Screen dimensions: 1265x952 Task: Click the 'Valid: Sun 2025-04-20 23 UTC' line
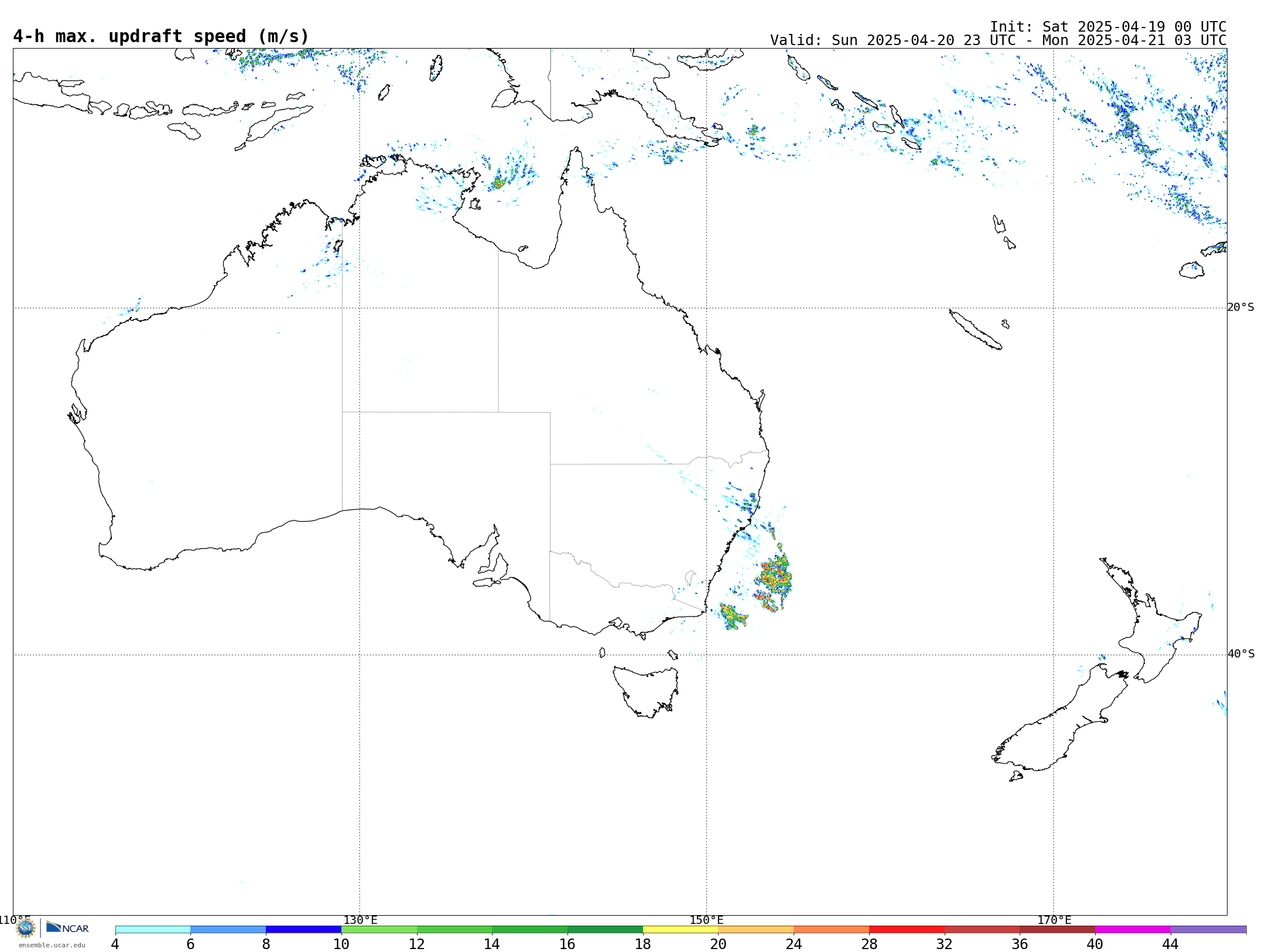[x=998, y=40]
